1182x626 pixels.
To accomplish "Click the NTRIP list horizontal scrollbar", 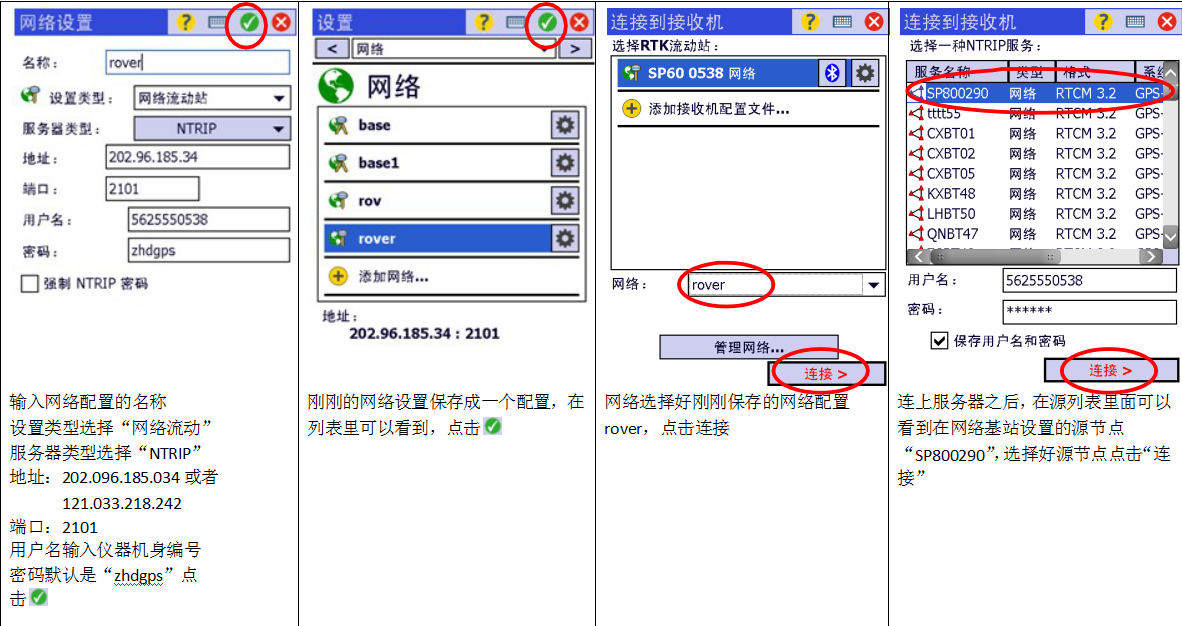I will 1036,256.
